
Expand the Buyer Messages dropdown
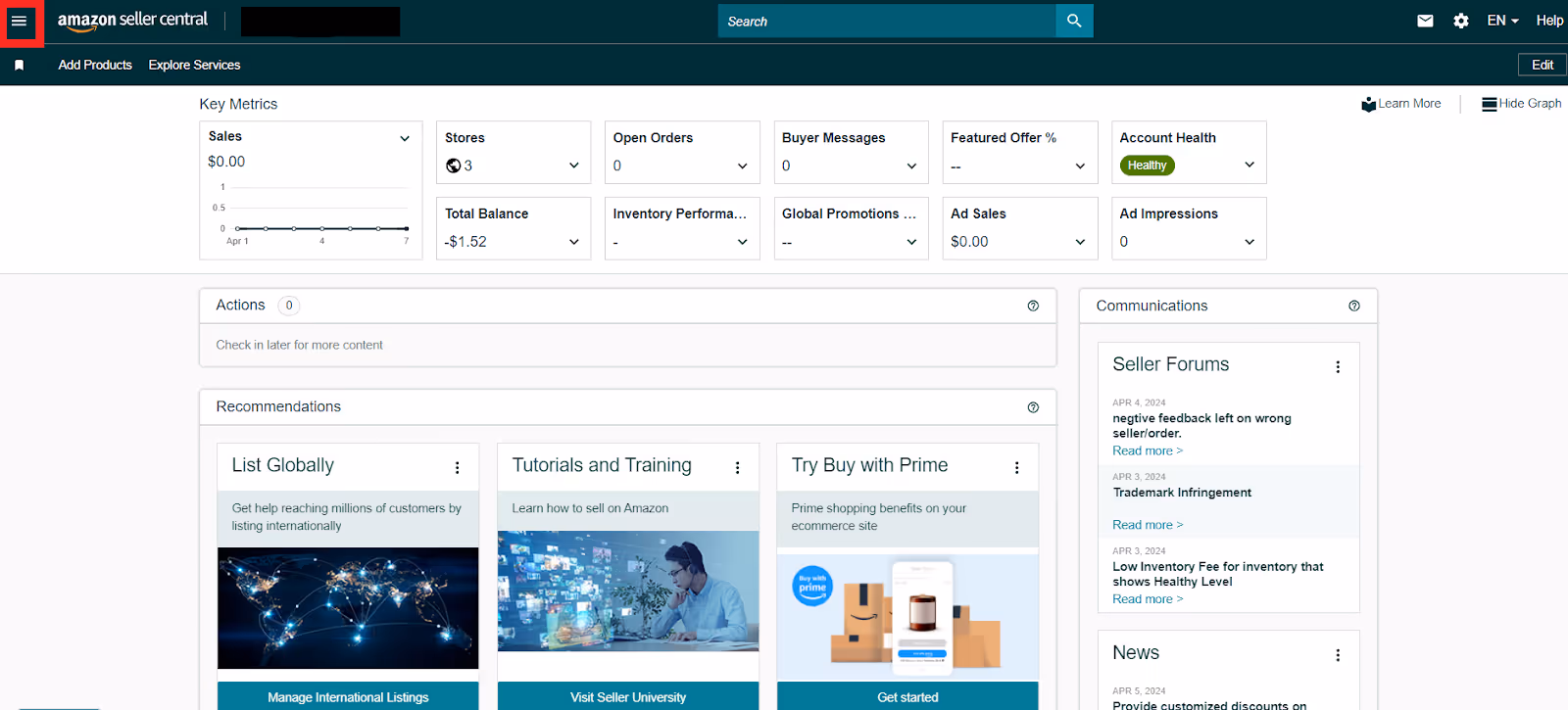click(911, 166)
